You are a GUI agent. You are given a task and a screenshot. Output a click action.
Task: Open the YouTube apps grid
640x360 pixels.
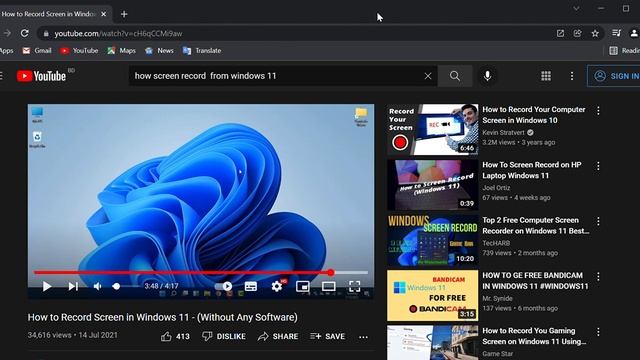(x=546, y=76)
